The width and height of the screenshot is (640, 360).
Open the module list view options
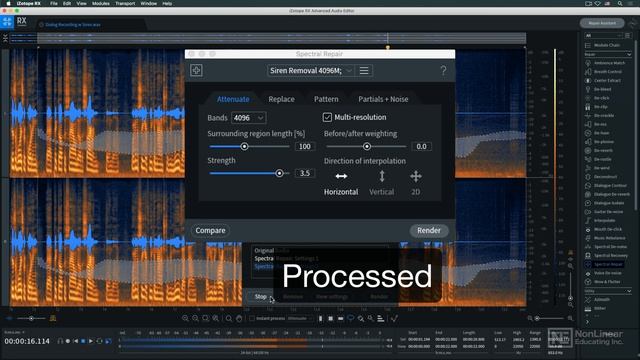tap(628, 36)
